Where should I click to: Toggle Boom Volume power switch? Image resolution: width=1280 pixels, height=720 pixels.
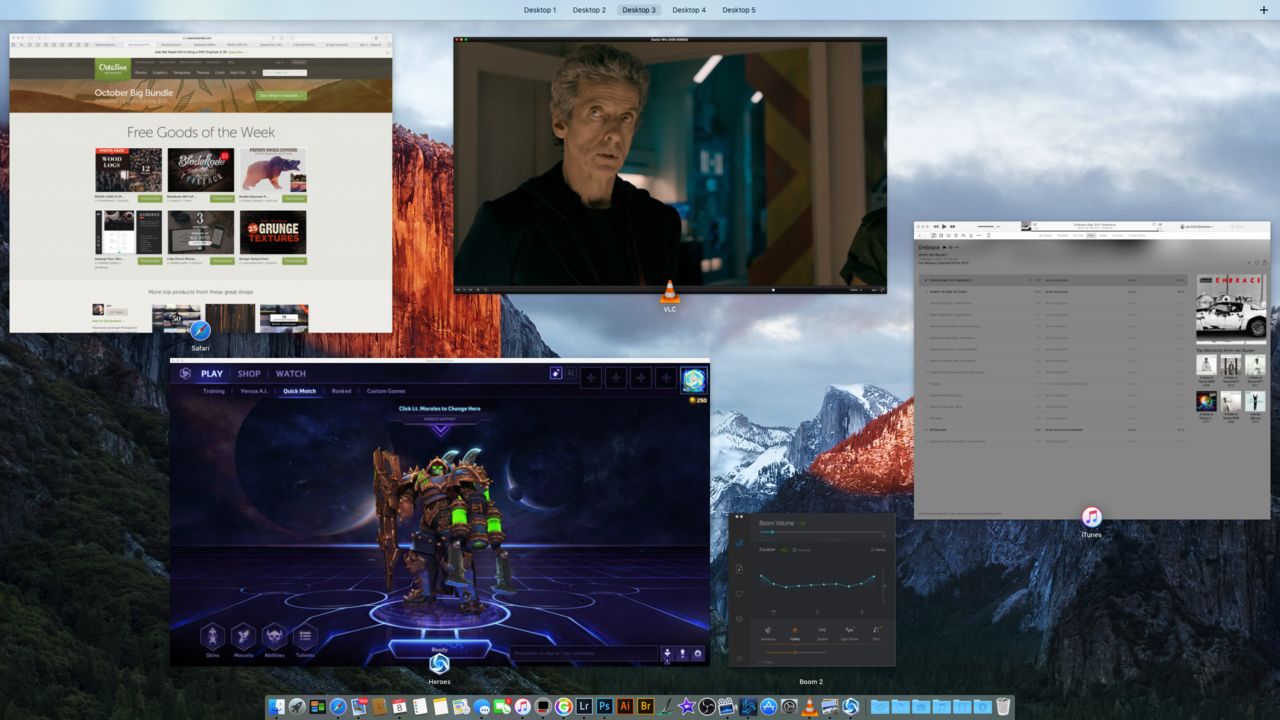[802, 523]
